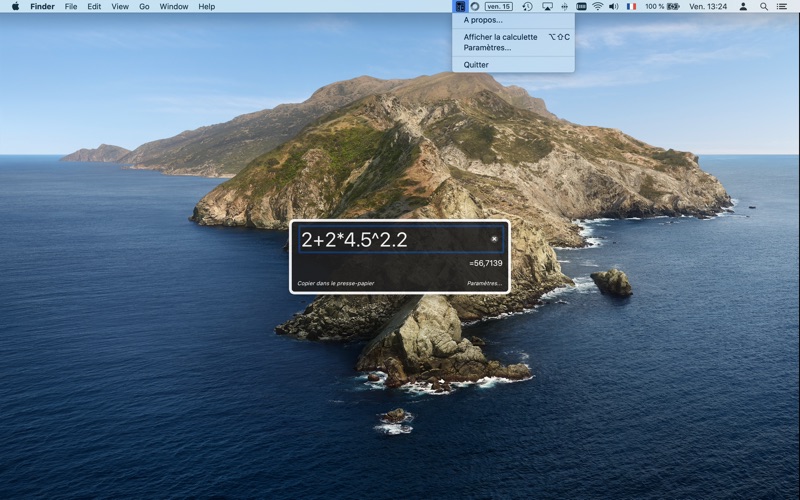Select 'A propos...' from the dropdown menu

coord(483,20)
